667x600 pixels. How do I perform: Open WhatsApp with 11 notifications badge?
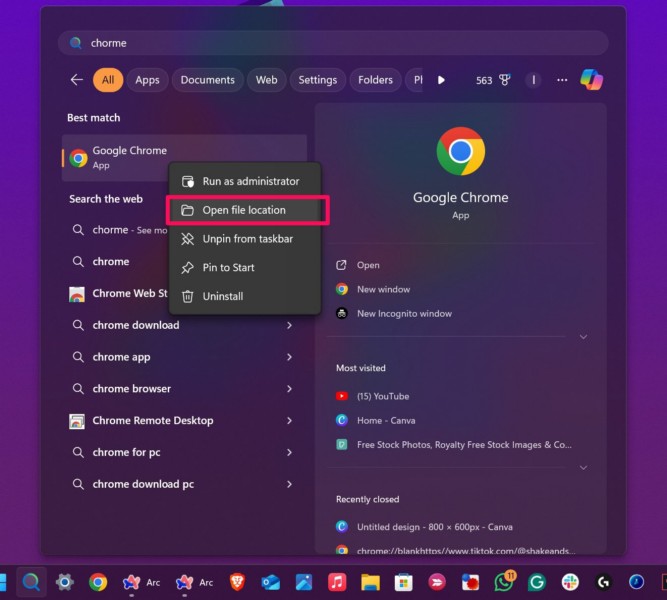pos(505,581)
